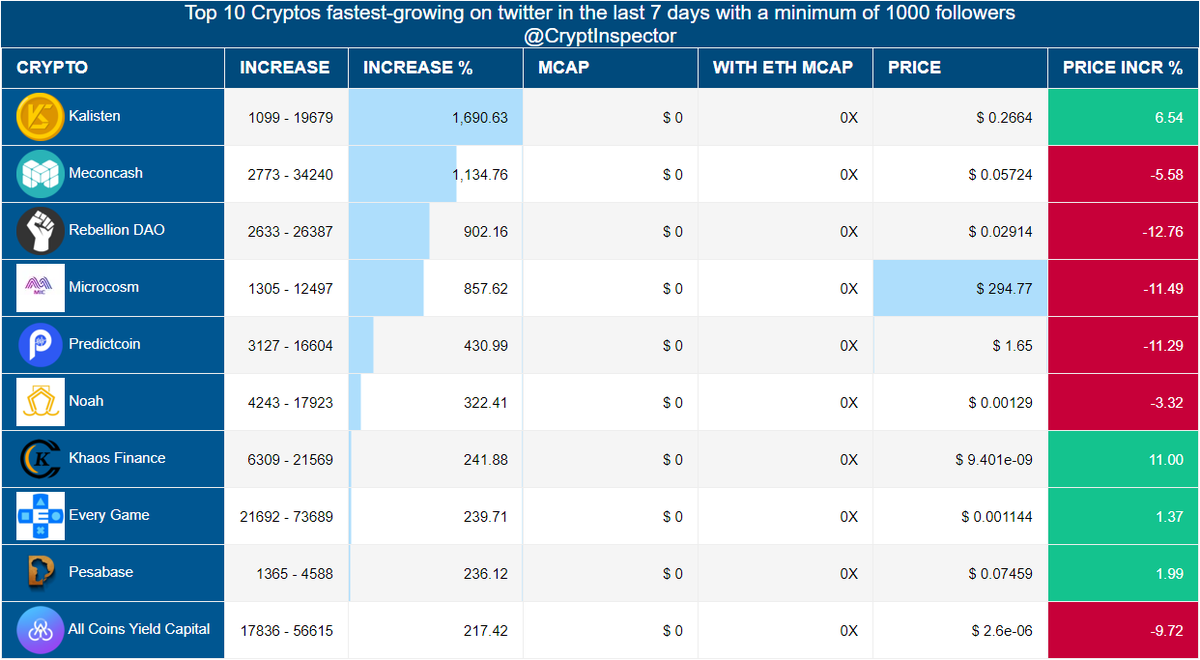Click the Khaos Finance name text

(x=117, y=458)
